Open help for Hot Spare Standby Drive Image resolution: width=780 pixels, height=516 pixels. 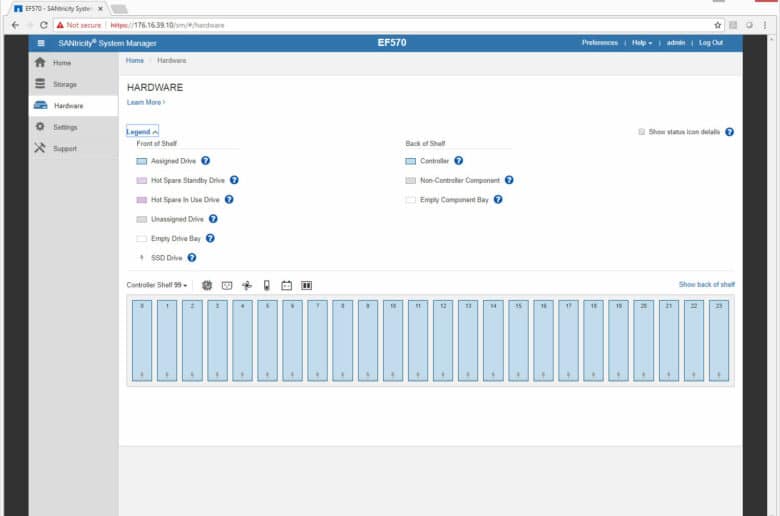pyautogui.click(x=234, y=180)
